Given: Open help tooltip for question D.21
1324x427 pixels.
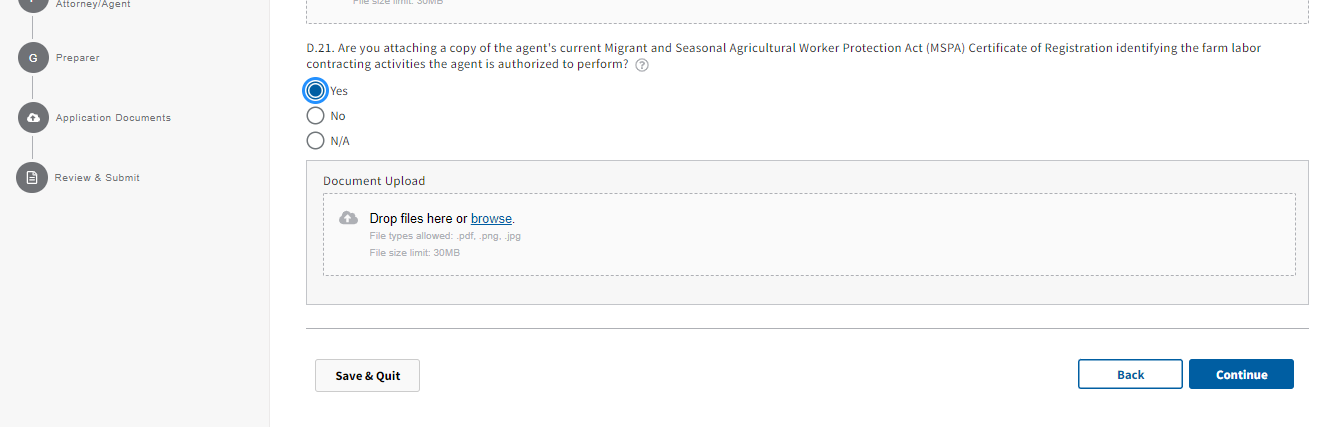Looking at the screenshot, I should tap(642, 65).
